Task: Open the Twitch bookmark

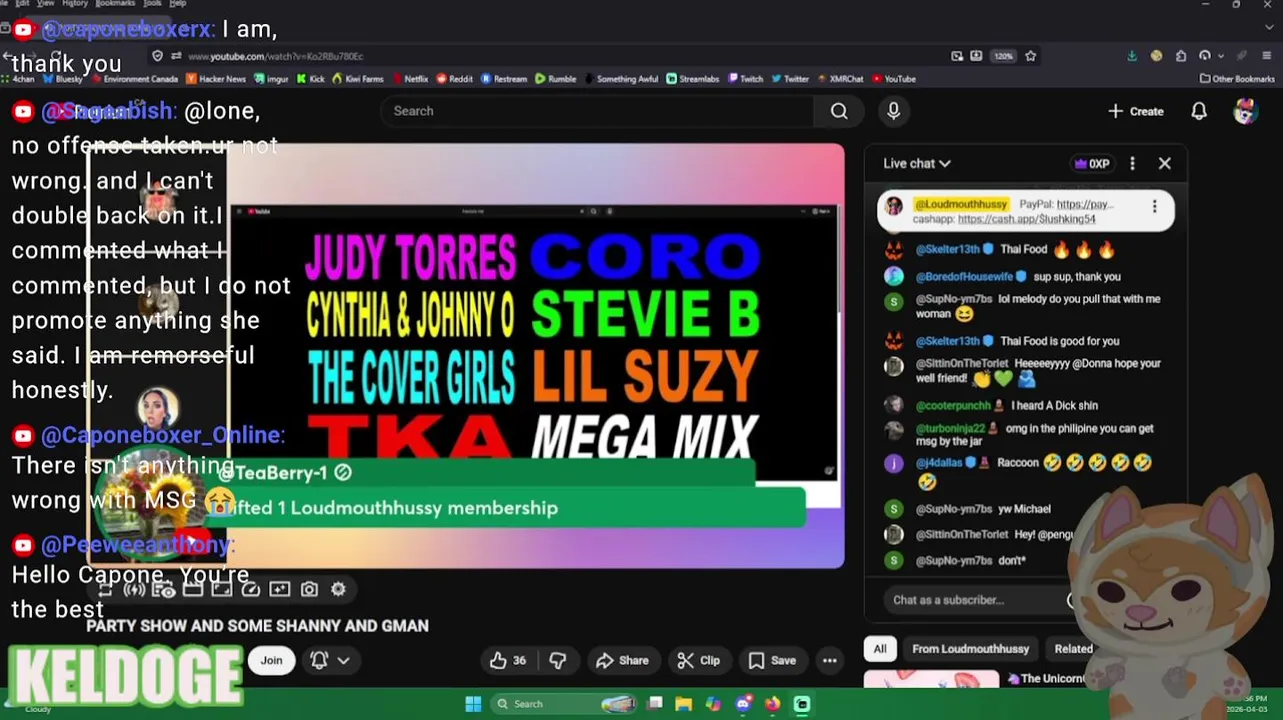Action: pyautogui.click(x=745, y=79)
